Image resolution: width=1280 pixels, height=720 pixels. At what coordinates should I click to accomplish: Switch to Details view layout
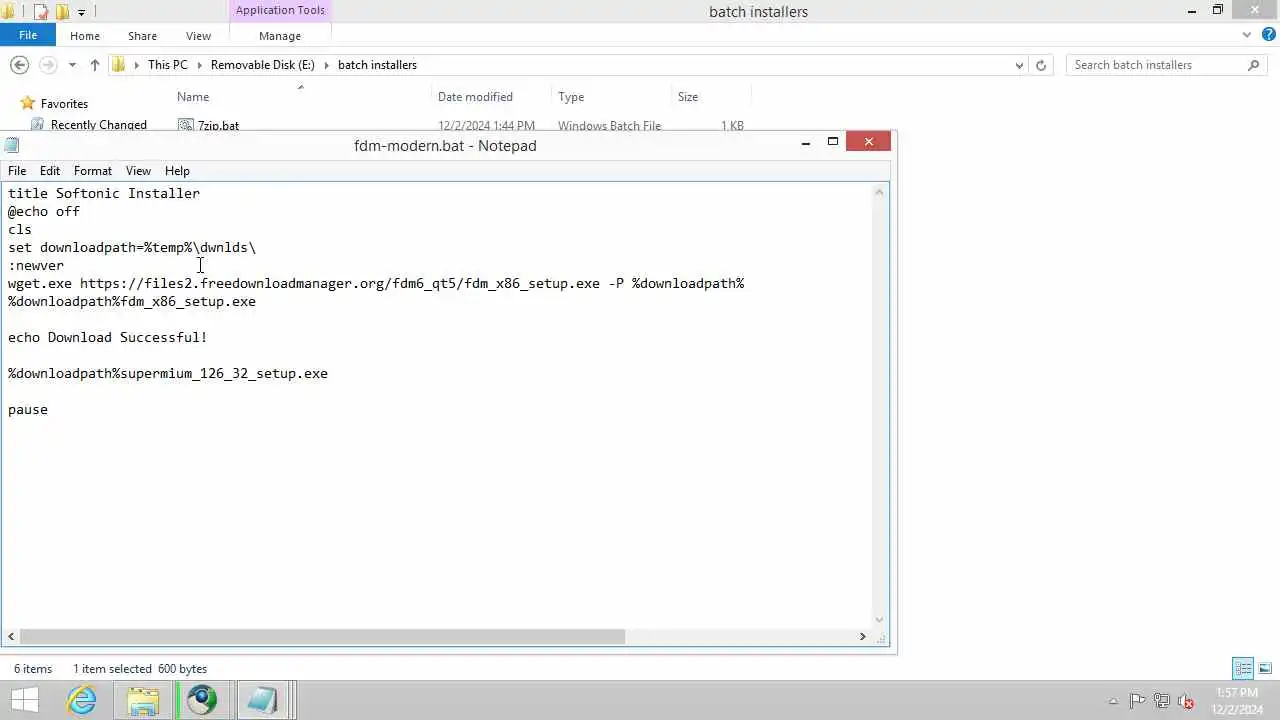[x=1243, y=669]
